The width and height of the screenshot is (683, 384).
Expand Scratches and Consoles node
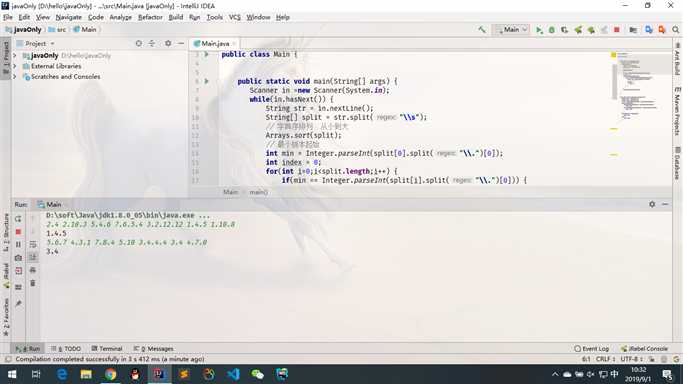point(15,77)
